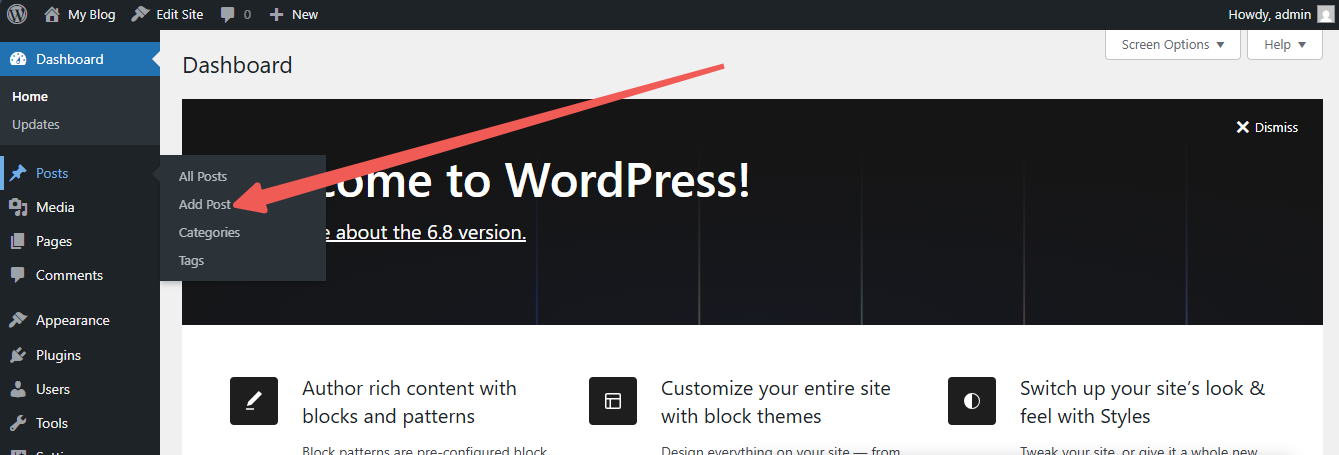The height and width of the screenshot is (455, 1339).
Task: Click the Edit Site brush icon
Action: click(140, 14)
